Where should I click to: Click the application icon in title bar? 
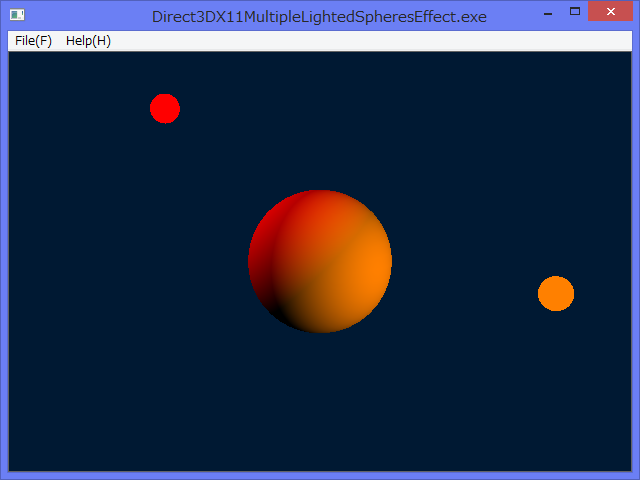pos(17,16)
